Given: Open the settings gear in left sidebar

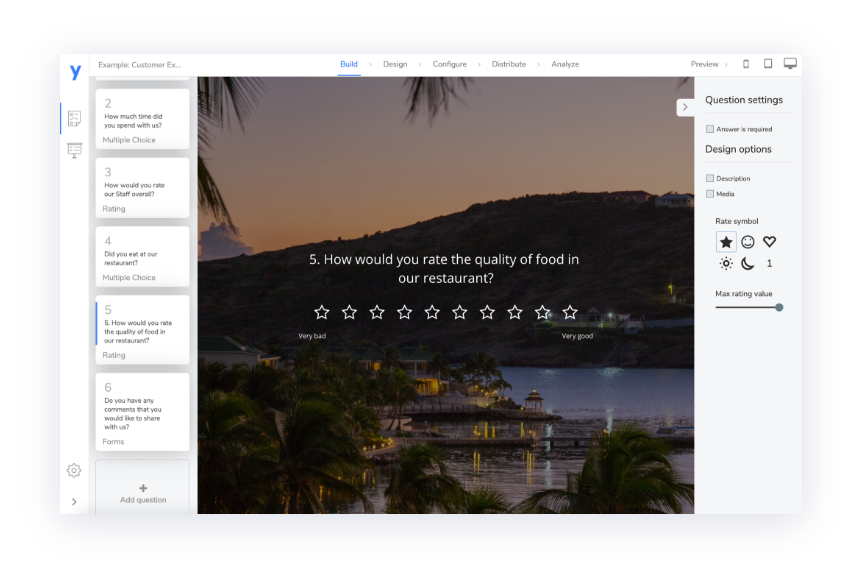Looking at the screenshot, I should (74, 470).
